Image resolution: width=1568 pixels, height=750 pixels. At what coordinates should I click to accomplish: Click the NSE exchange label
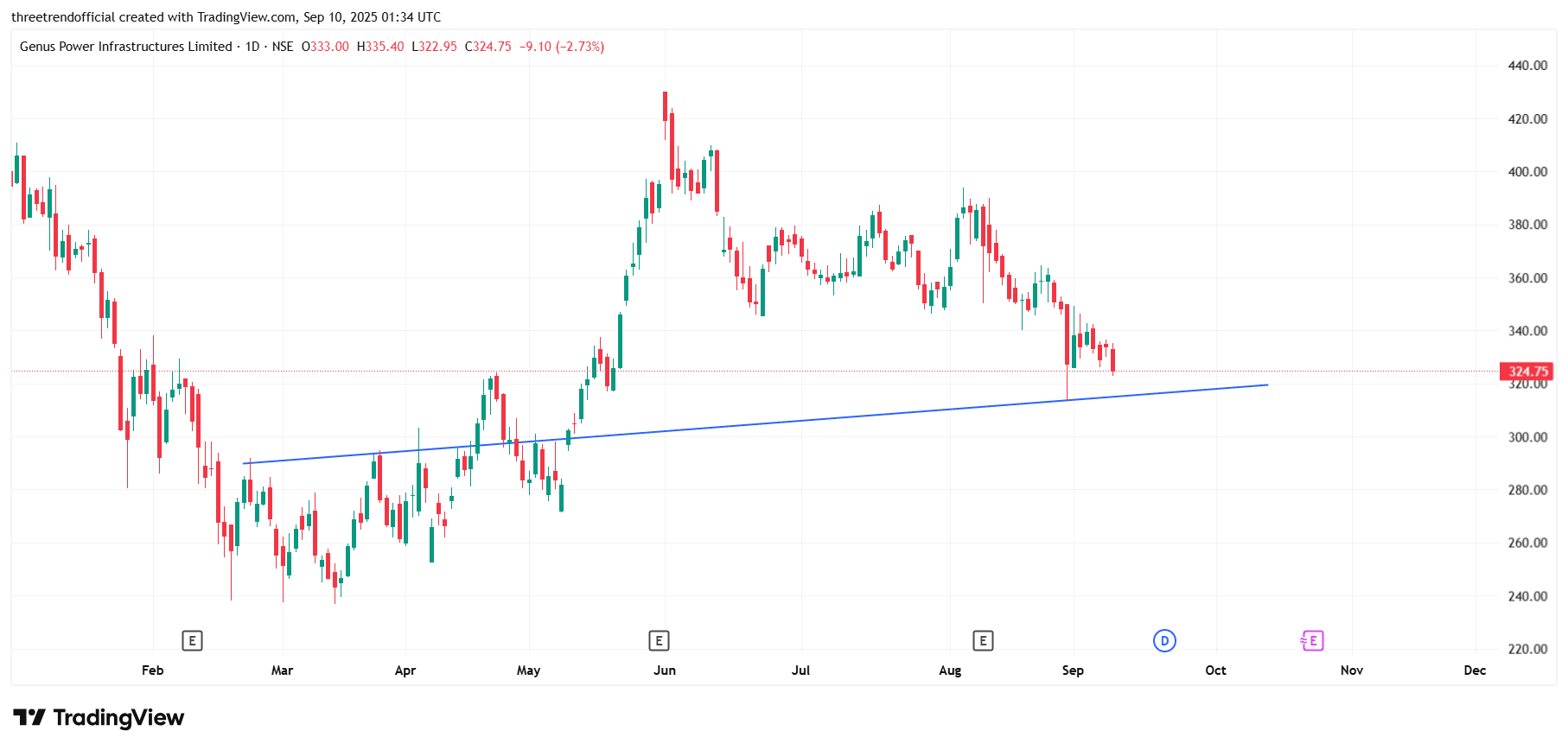pos(283,47)
